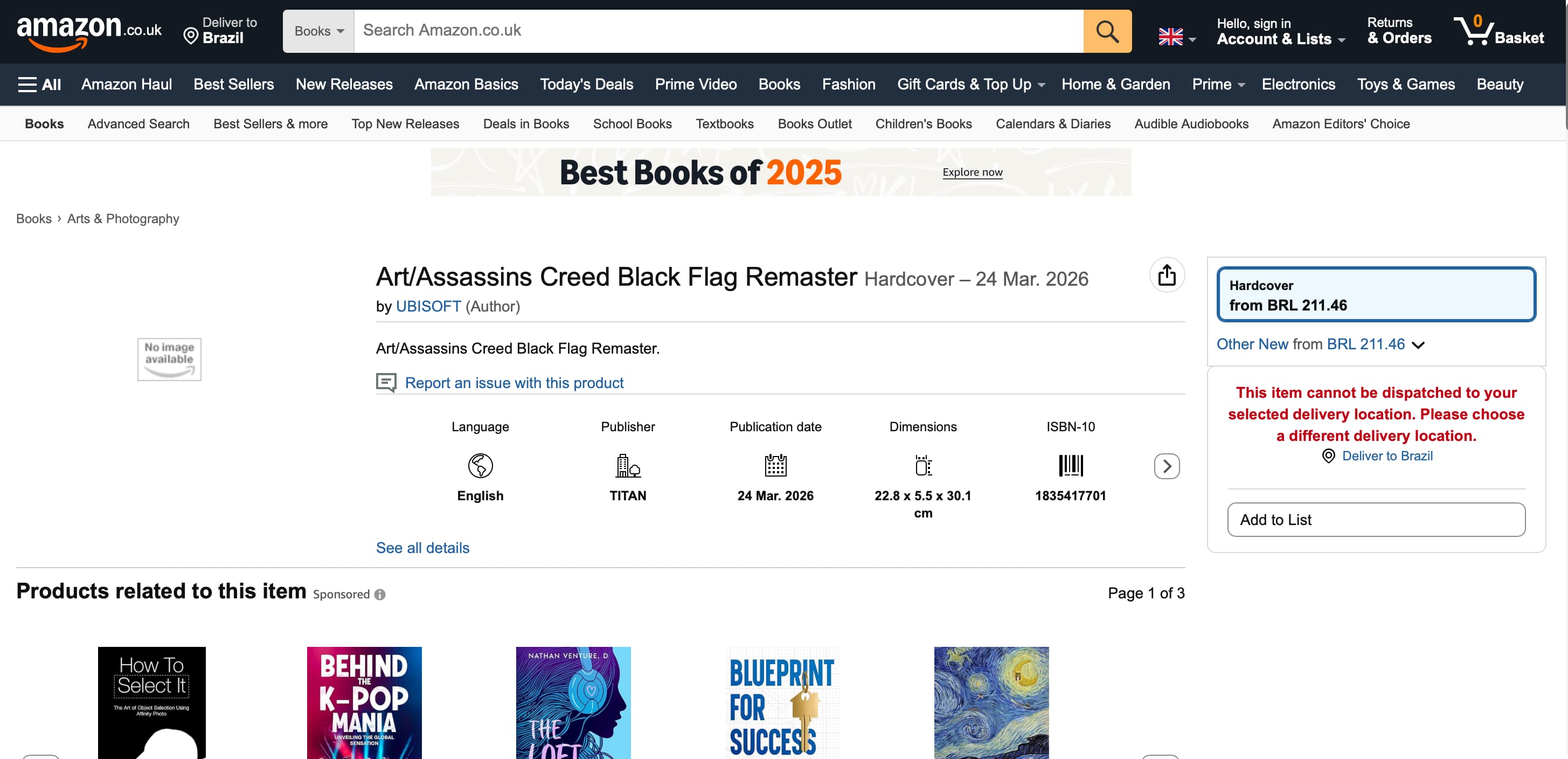Expand Other New offers chevron
Image resolution: width=1568 pixels, height=759 pixels.
pyautogui.click(x=1418, y=346)
